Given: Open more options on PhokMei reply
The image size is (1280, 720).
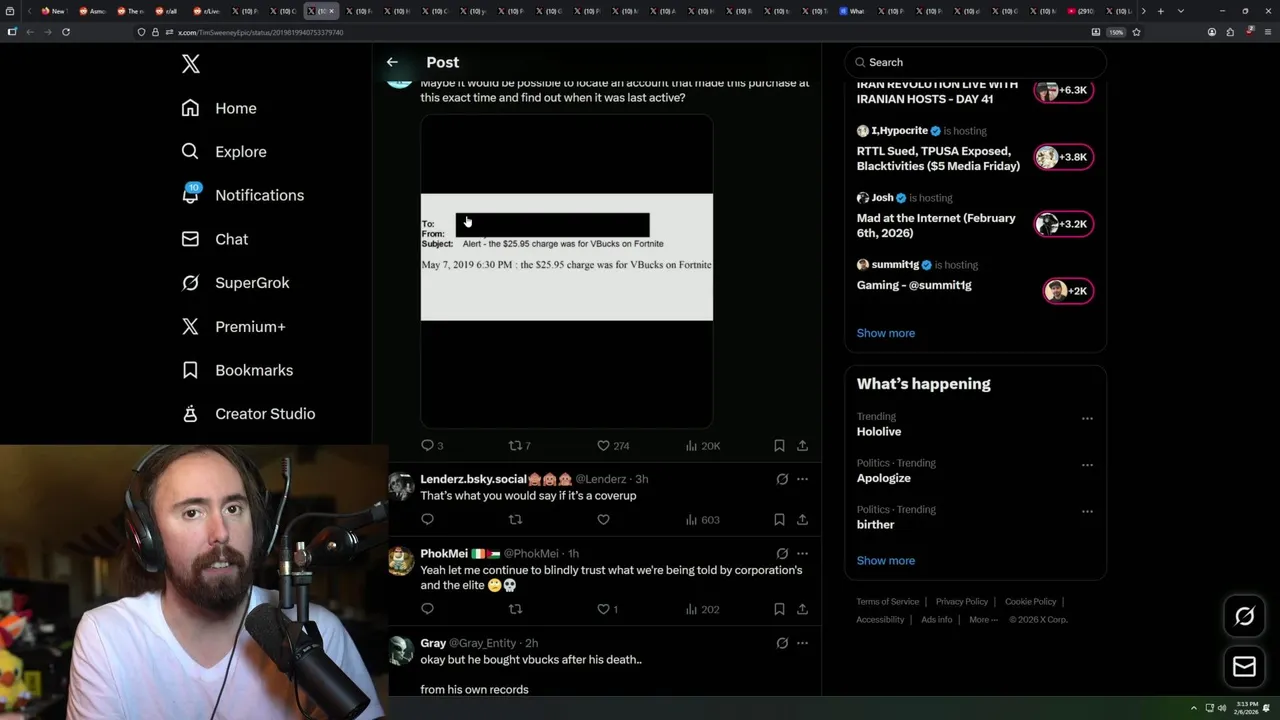Looking at the screenshot, I should click(802, 553).
